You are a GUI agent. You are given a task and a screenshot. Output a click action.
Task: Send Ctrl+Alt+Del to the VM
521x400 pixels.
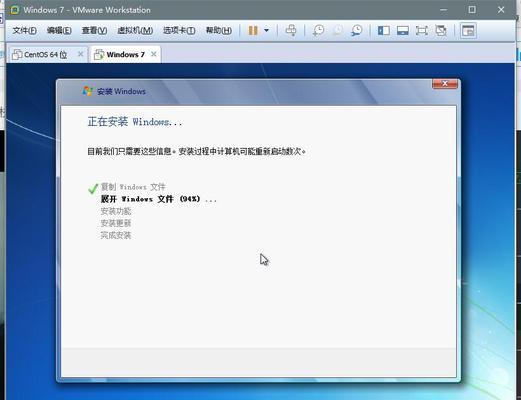(291, 30)
